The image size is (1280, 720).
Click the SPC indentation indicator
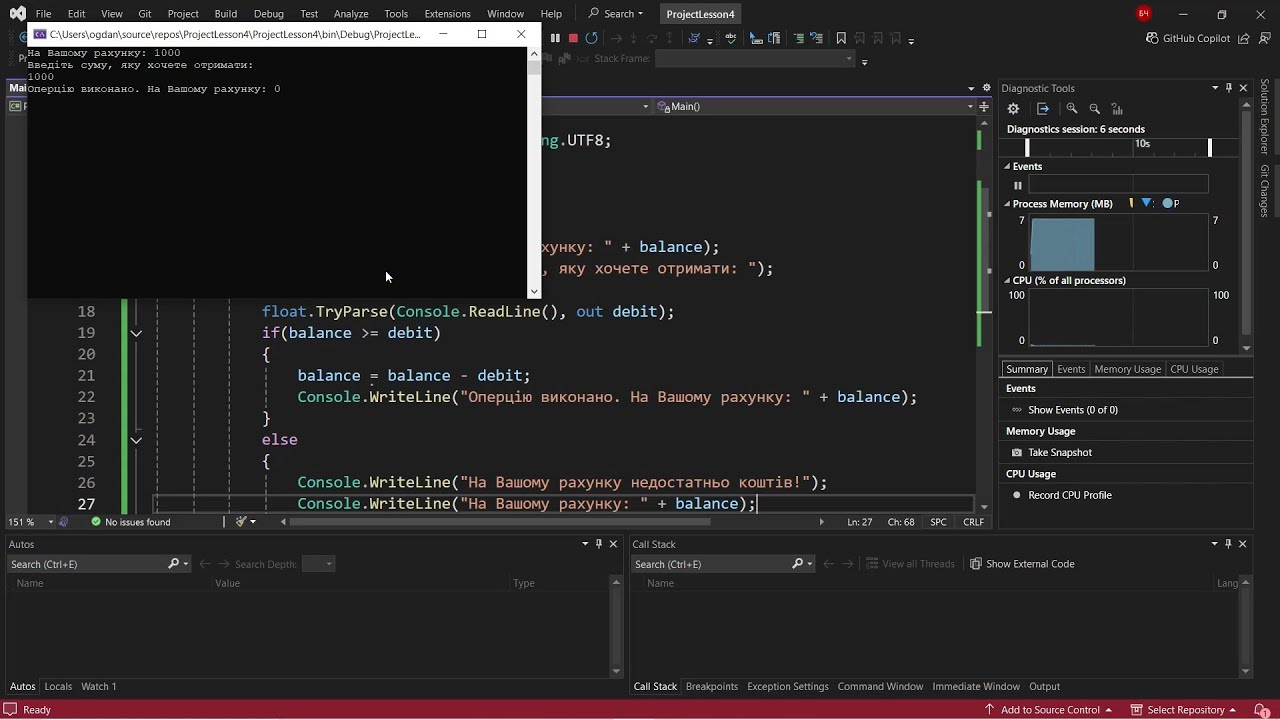[x=938, y=522]
